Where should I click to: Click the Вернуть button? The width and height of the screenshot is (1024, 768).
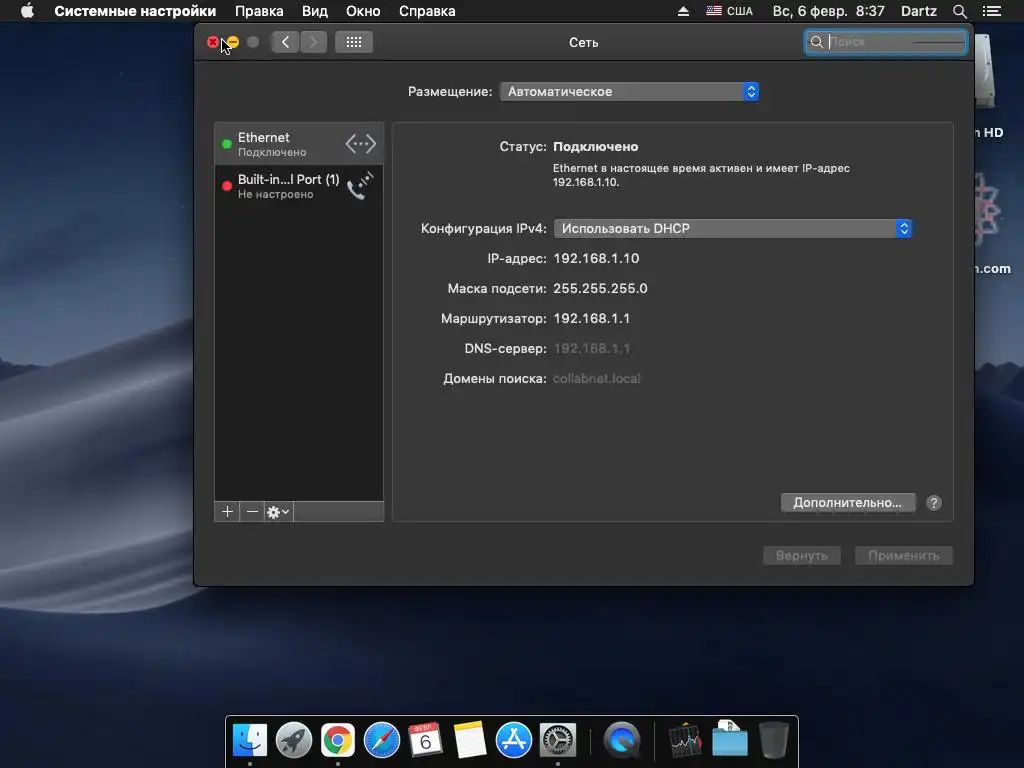(x=802, y=556)
